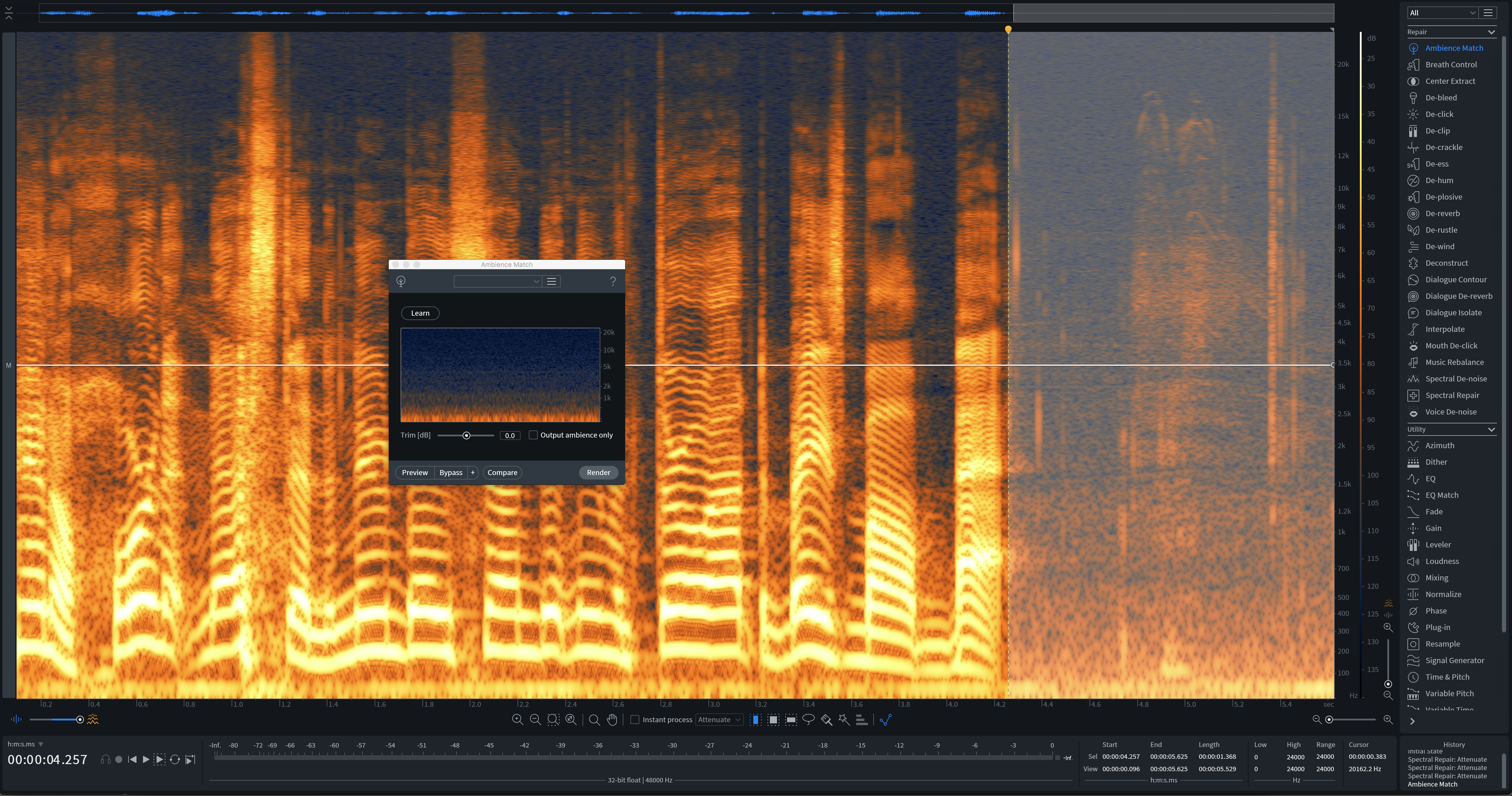
Task: Toggle the playhead follows playback button
Action: [190, 760]
